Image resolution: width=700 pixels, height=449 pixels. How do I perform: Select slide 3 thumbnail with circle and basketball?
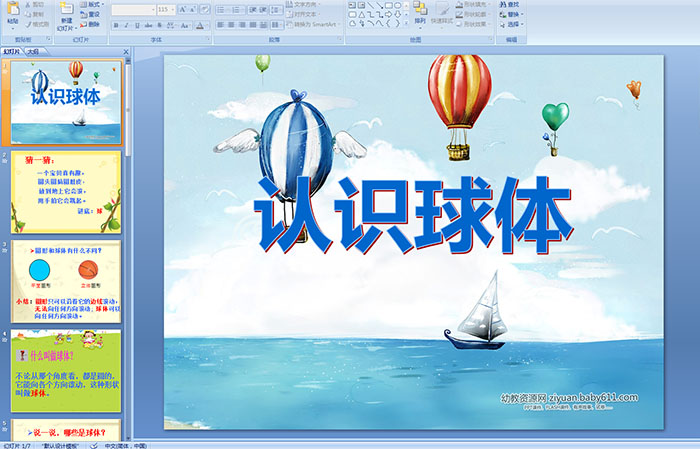point(66,281)
